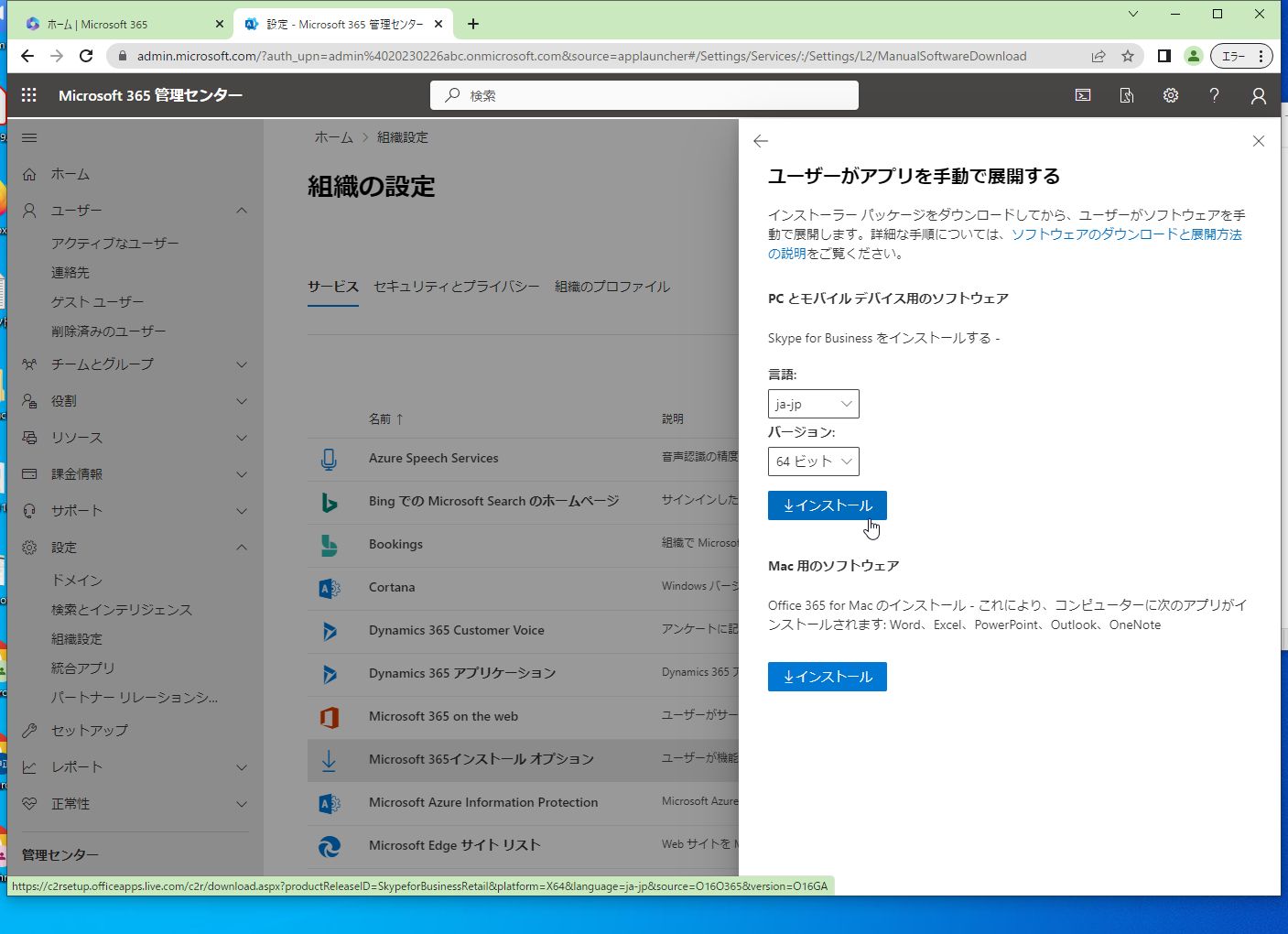Select the Microsoft 365 on the web icon
The height and width of the screenshot is (934, 1288).
pos(330,717)
